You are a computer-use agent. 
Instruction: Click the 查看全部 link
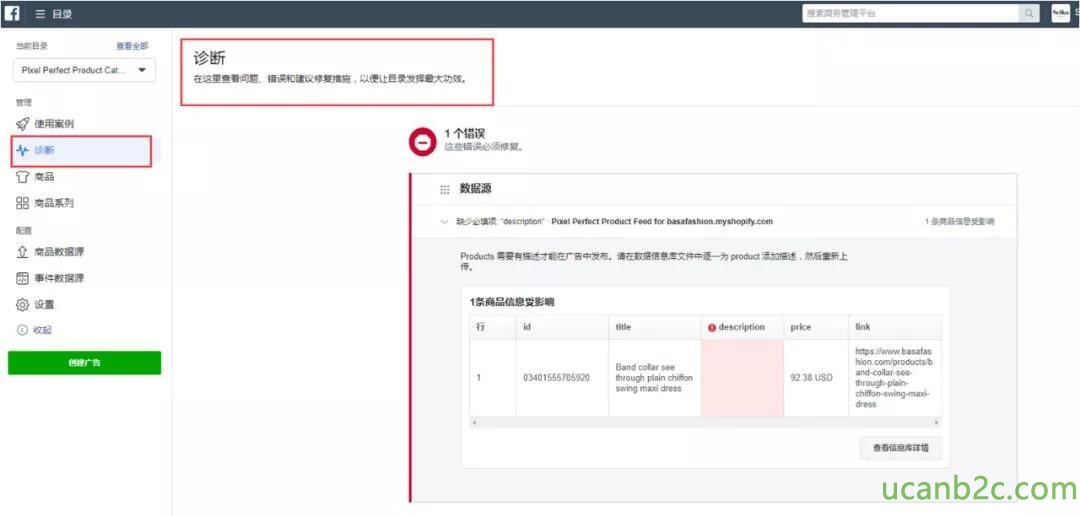coord(132,46)
